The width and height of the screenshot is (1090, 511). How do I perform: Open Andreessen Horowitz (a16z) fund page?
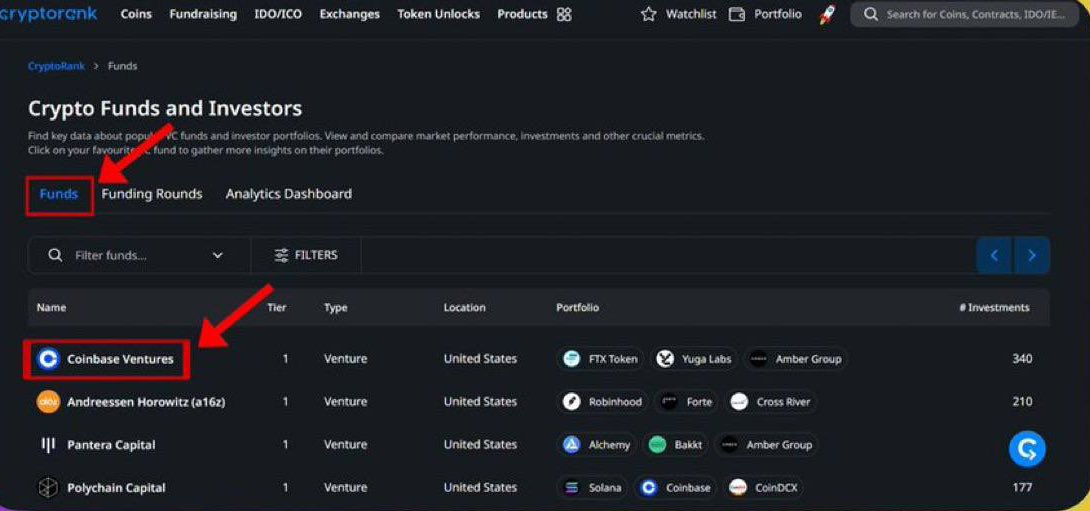[146, 402]
